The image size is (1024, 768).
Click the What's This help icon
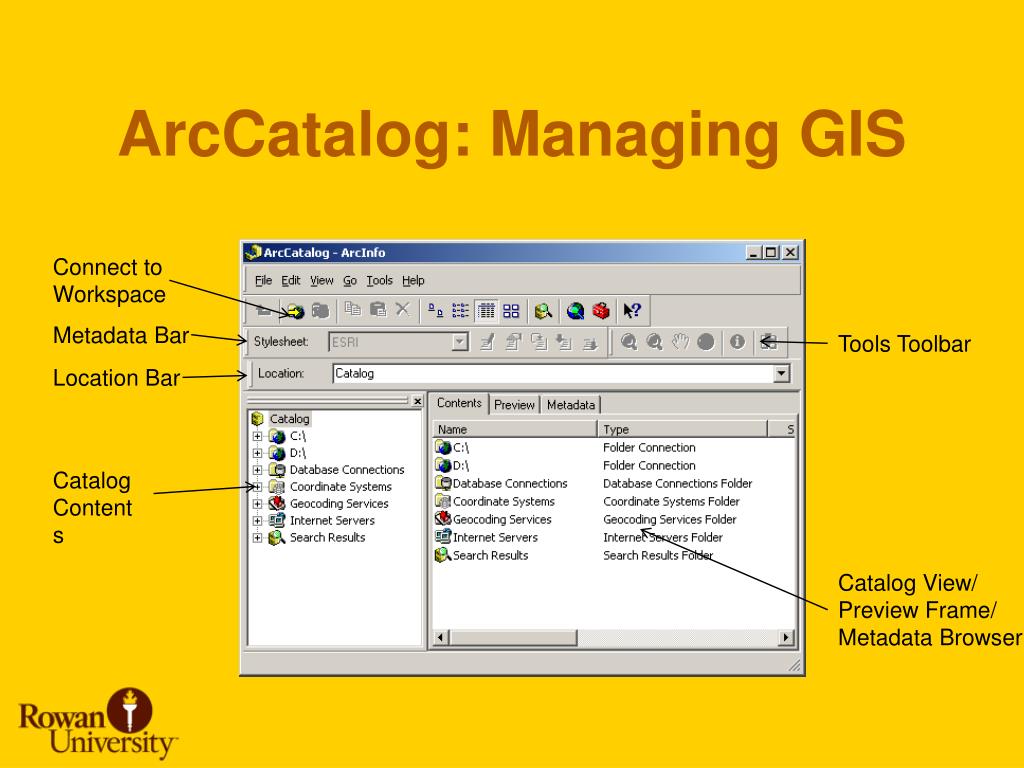[x=632, y=311]
